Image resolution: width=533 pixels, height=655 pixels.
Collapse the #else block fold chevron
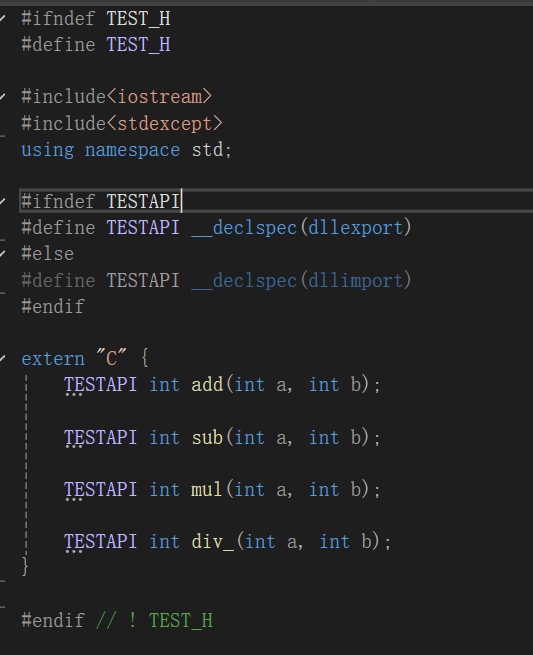[3, 254]
